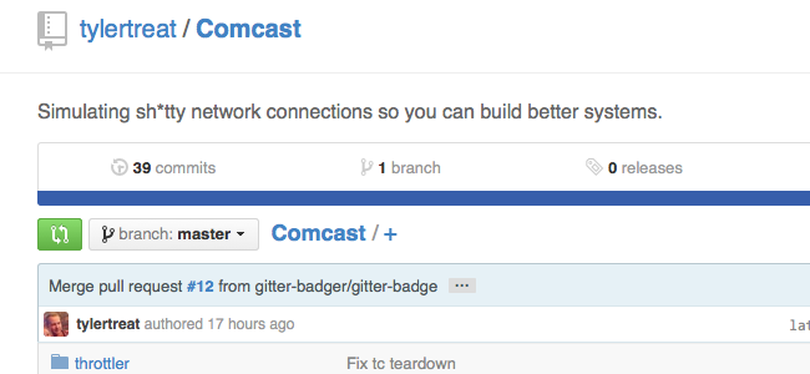Click the tylertreat commit author name
810x374 pixels.
tap(108, 324)
